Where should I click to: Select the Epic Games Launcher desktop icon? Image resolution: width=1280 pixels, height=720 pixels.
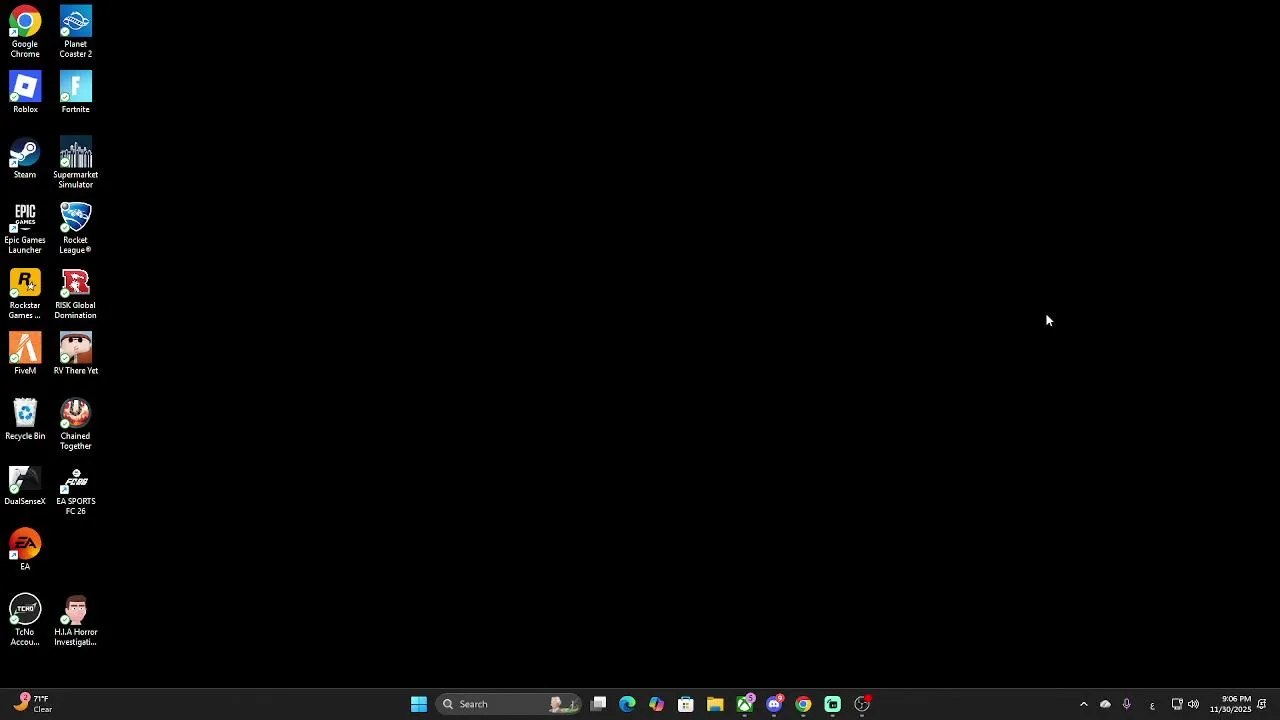click(x=25, y=228)
